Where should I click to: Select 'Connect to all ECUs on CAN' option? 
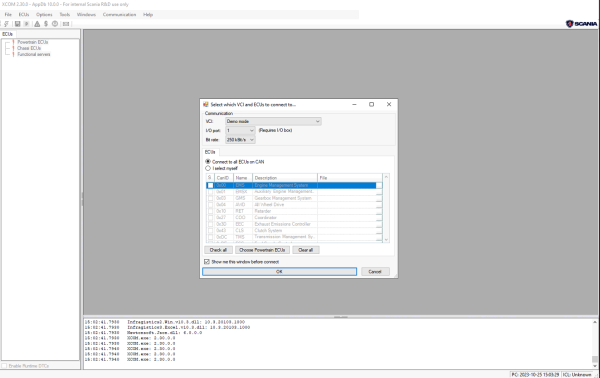tap(208, 162)
